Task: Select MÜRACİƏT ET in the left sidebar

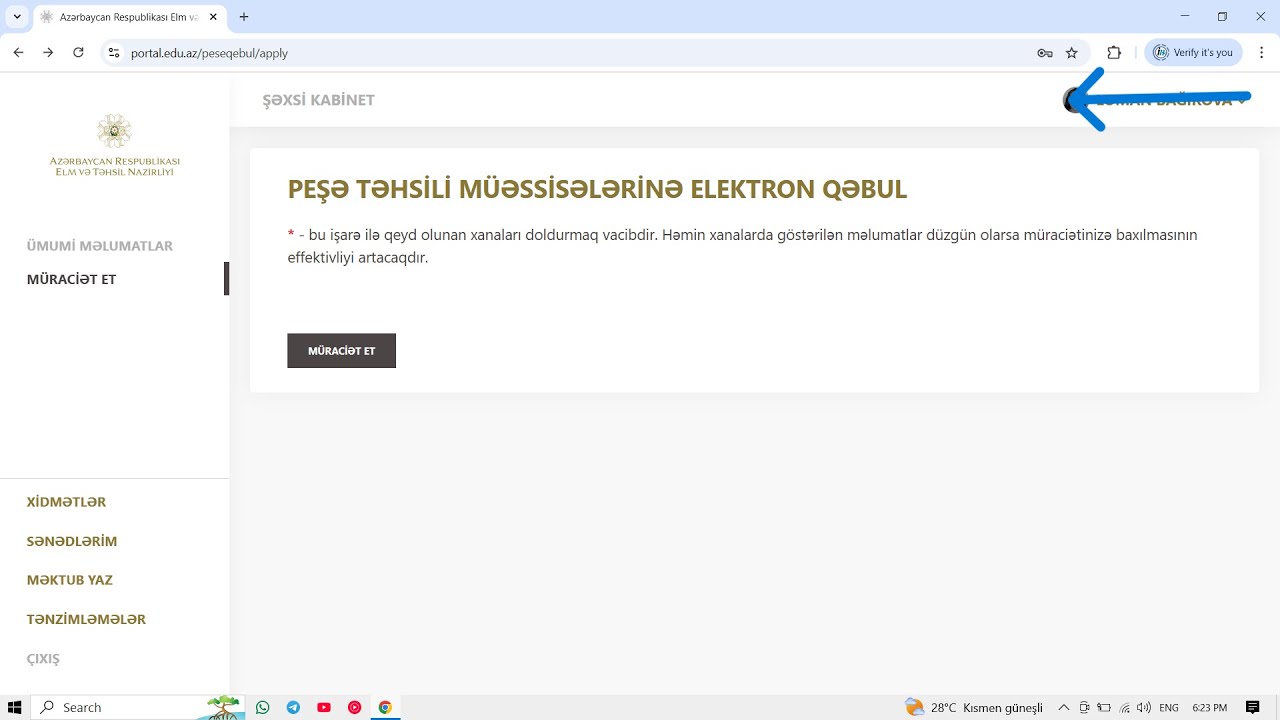Action: pos(72,279)
